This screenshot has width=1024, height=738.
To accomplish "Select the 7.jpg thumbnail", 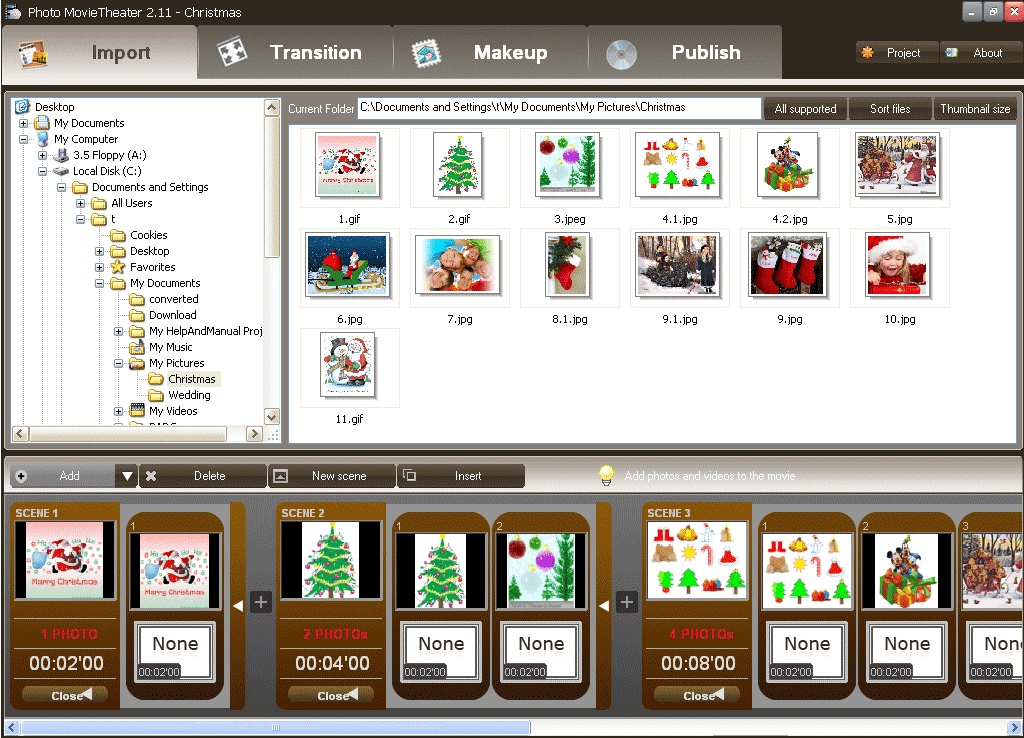I will click(459, 268).
